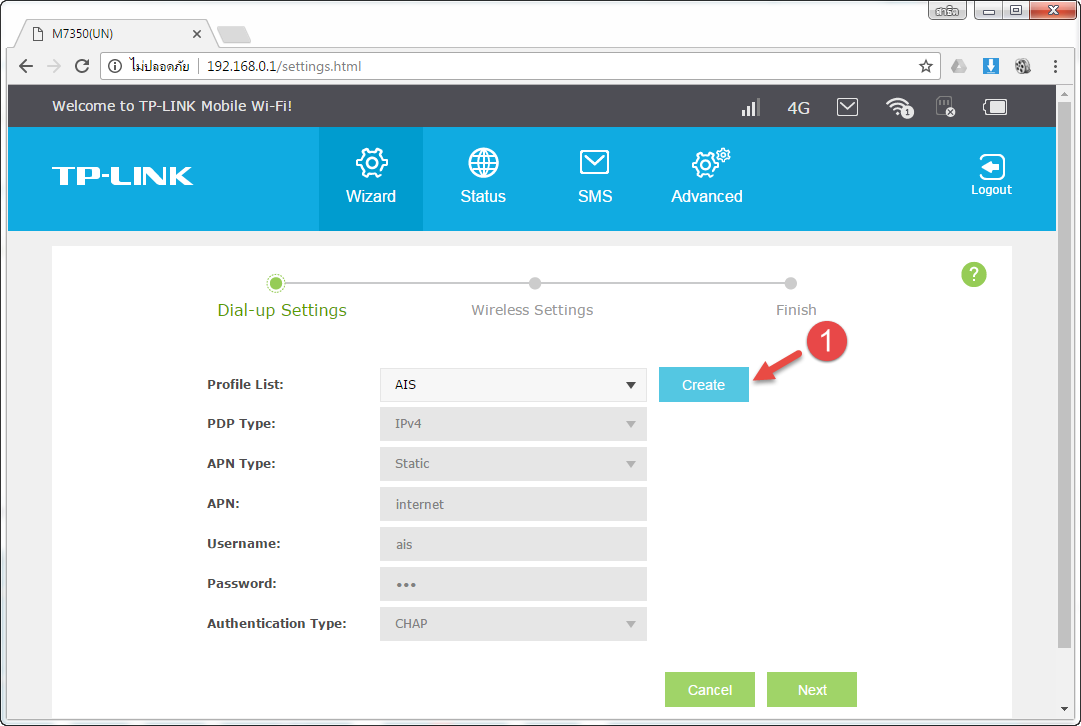Click the green help question mark icon

click(x=973, y=274)
